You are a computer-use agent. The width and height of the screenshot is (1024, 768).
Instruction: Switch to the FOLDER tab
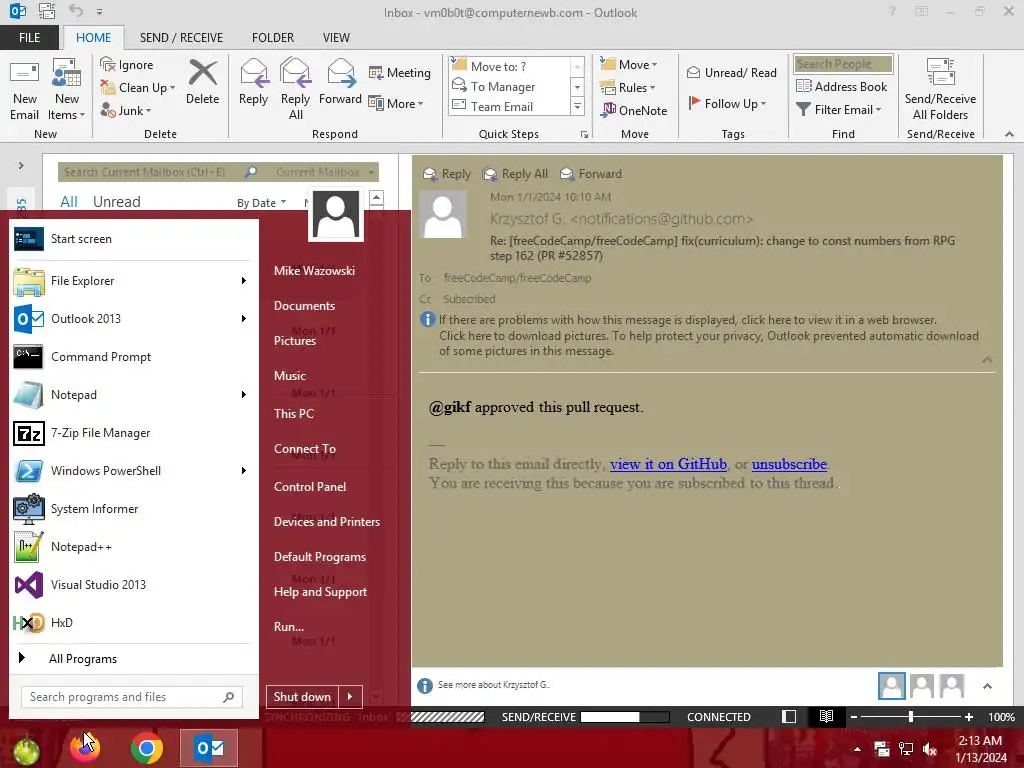pos(273,38)
